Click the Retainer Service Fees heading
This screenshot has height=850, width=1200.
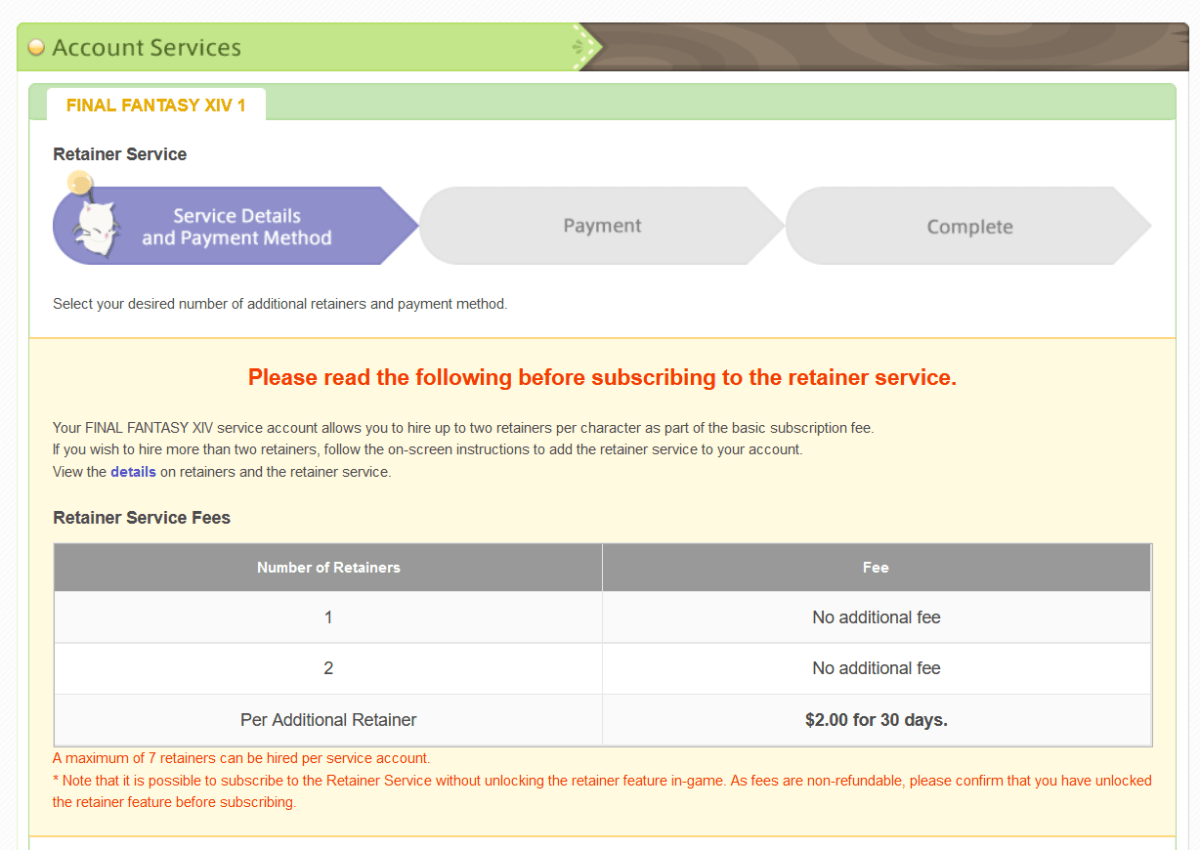[141, 517]
